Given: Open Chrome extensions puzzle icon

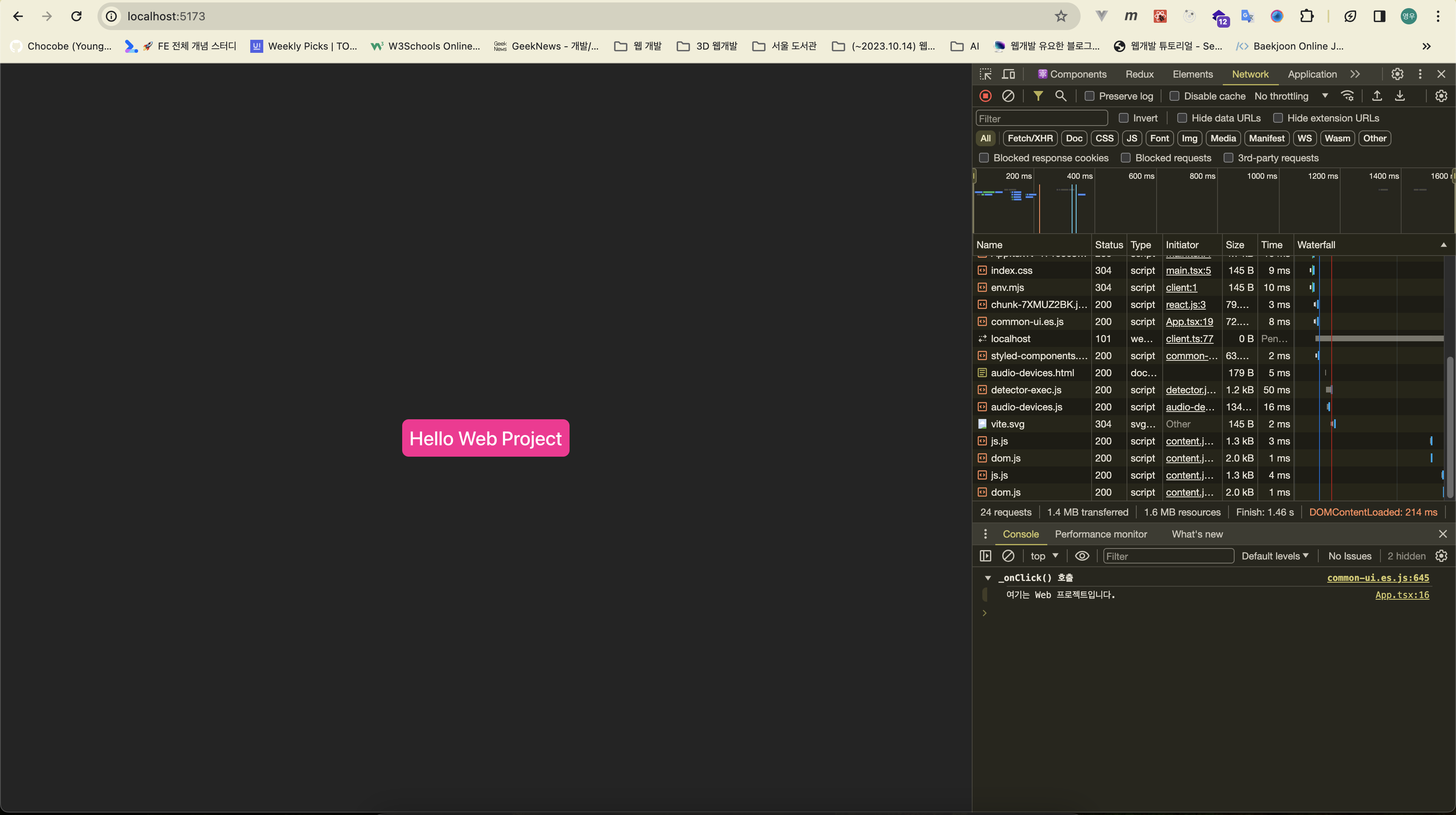Looking at the screenshot, I should (1307, 16).
